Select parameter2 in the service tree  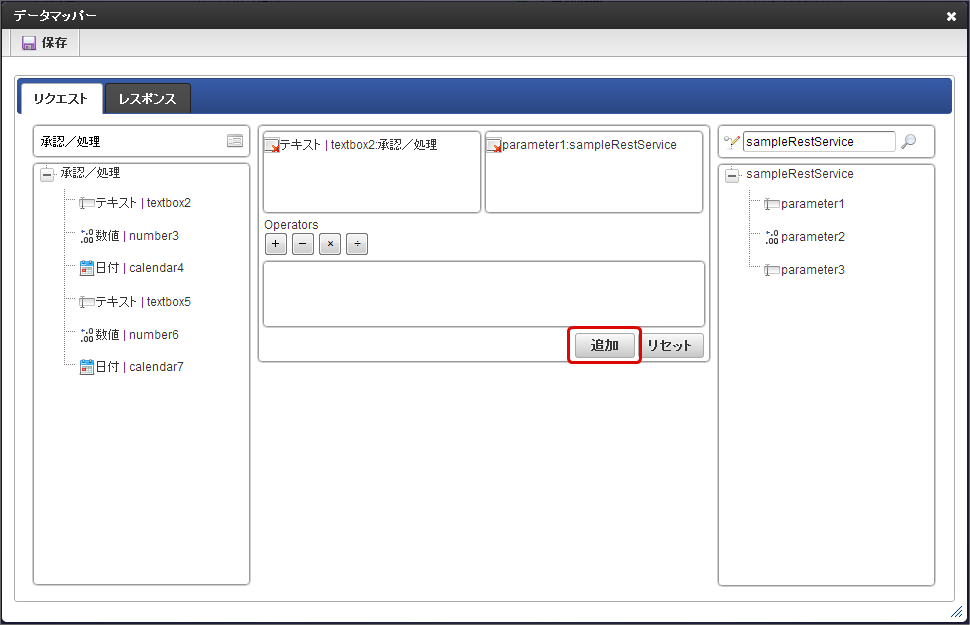coord(812,237)
